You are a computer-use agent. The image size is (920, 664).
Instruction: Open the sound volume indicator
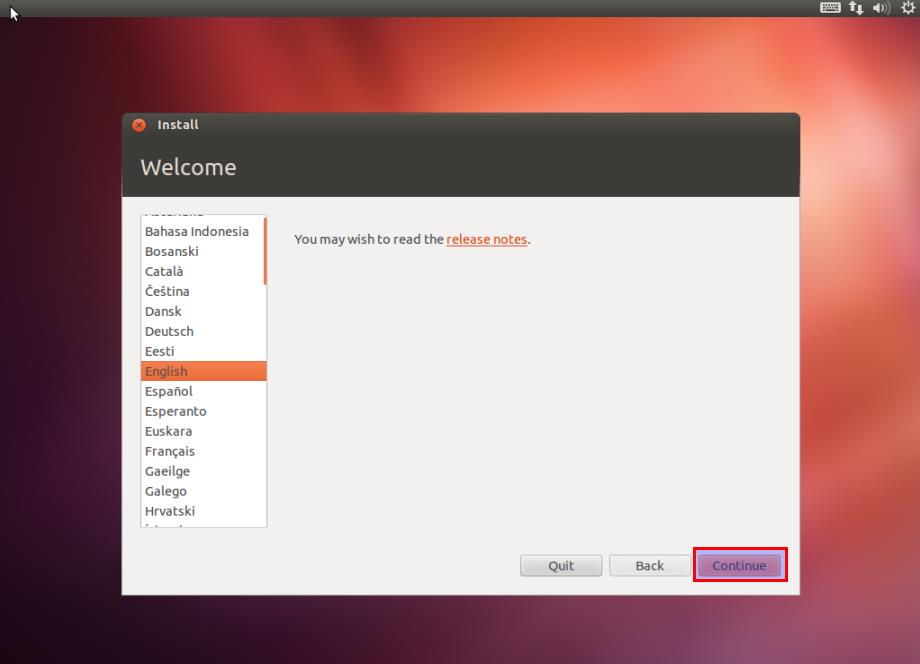[x=881, y=8]
